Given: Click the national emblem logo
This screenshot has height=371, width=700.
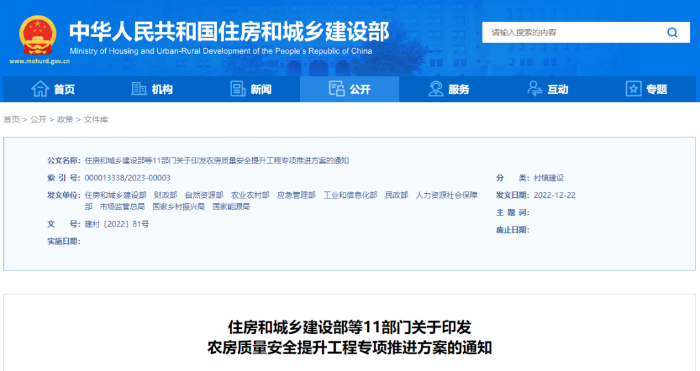Looking at the screenshot, I should 38,35.
